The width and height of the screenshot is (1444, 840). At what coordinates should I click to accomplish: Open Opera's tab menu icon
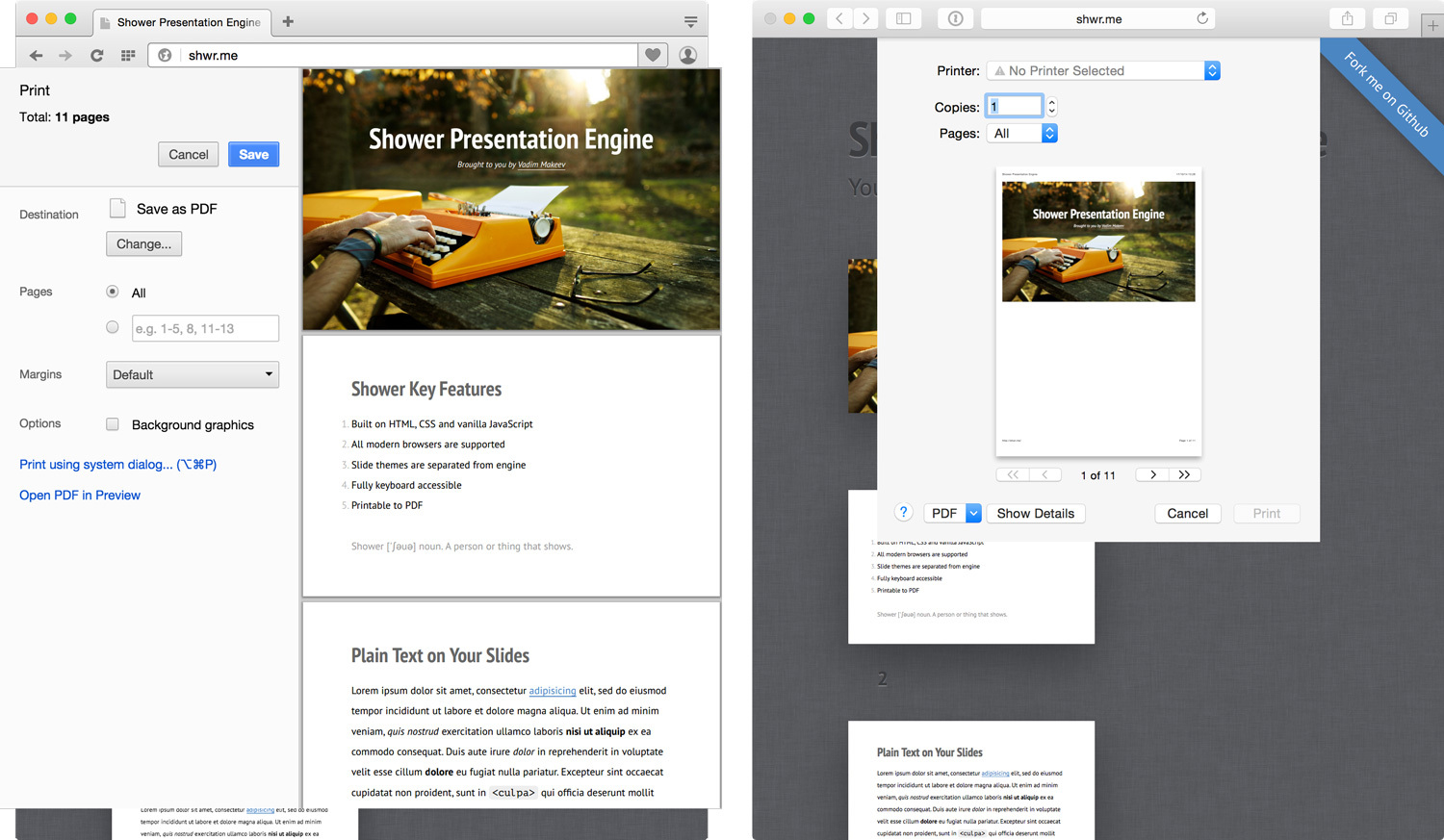coord(690,21)
